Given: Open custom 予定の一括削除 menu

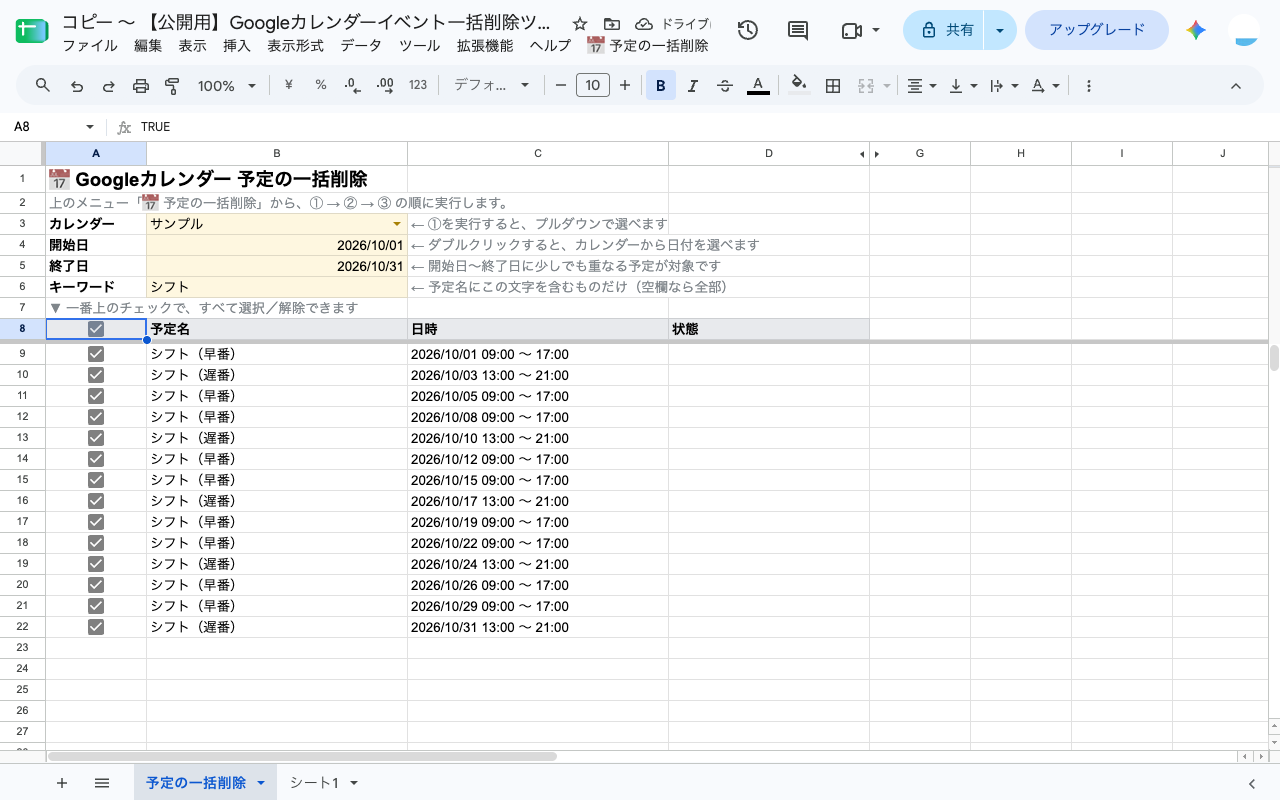Looking at the screenshot, I should click(x=647, y=46).
